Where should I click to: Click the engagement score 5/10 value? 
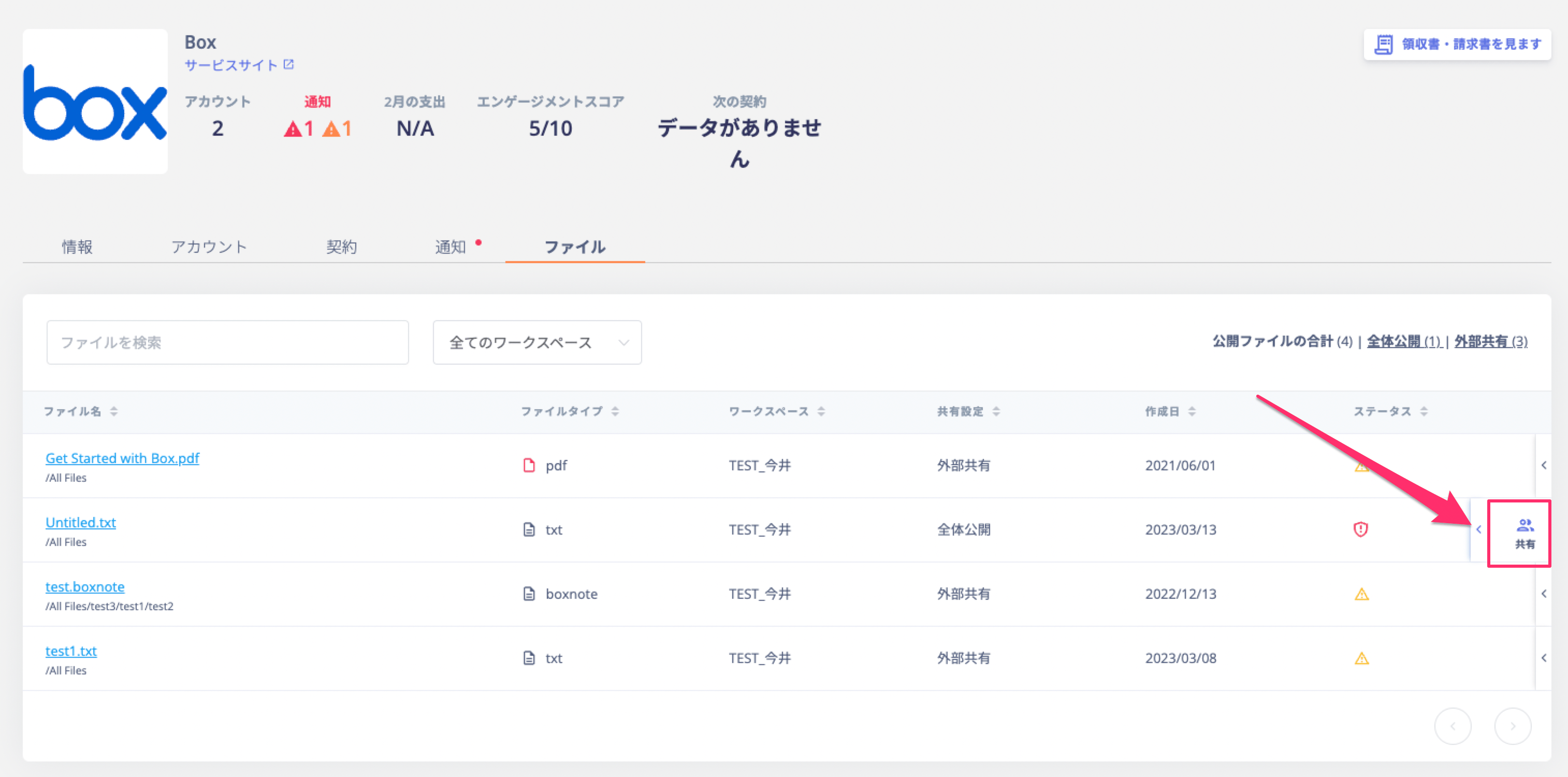click(550, 128)
